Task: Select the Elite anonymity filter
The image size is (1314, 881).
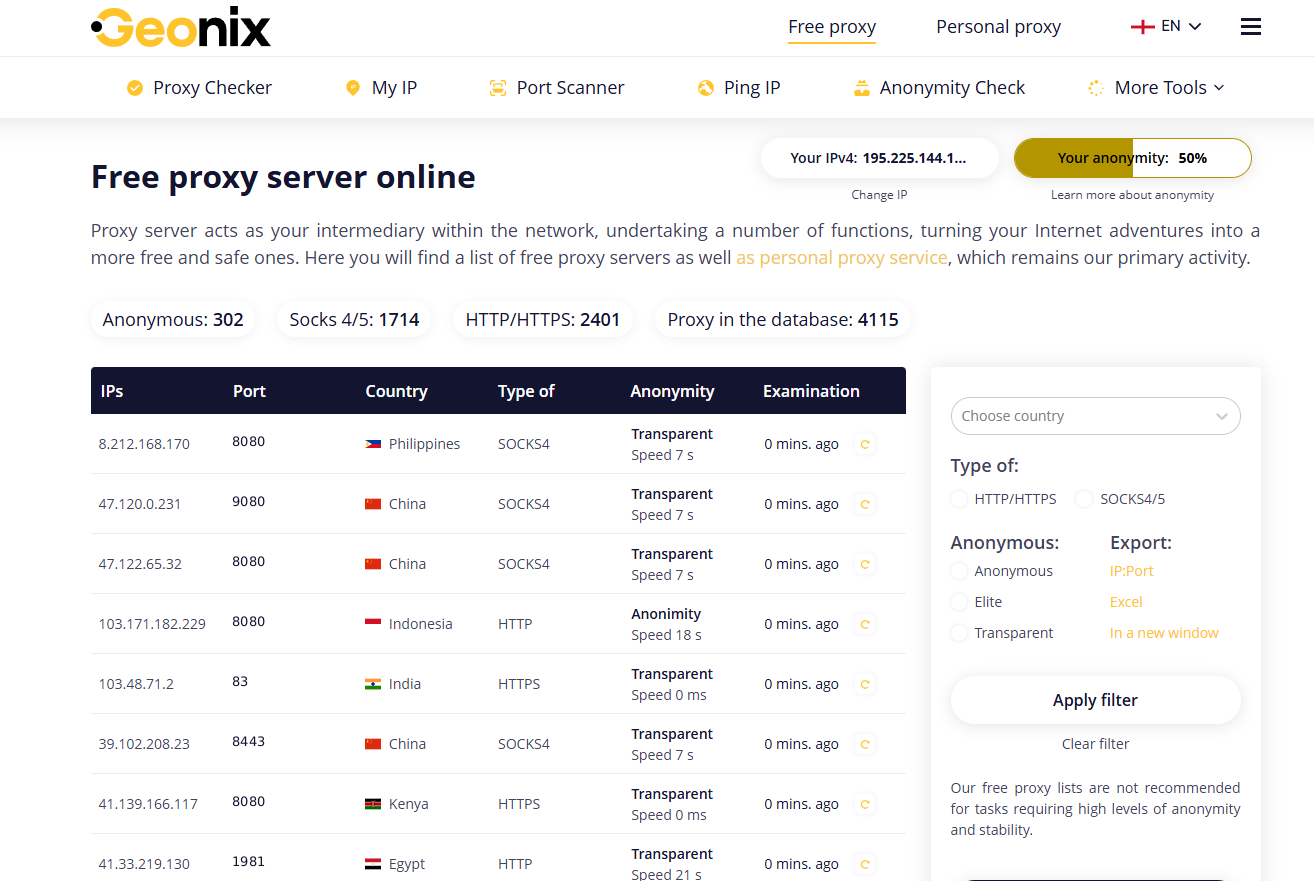Action: click(x=959, y=602)
